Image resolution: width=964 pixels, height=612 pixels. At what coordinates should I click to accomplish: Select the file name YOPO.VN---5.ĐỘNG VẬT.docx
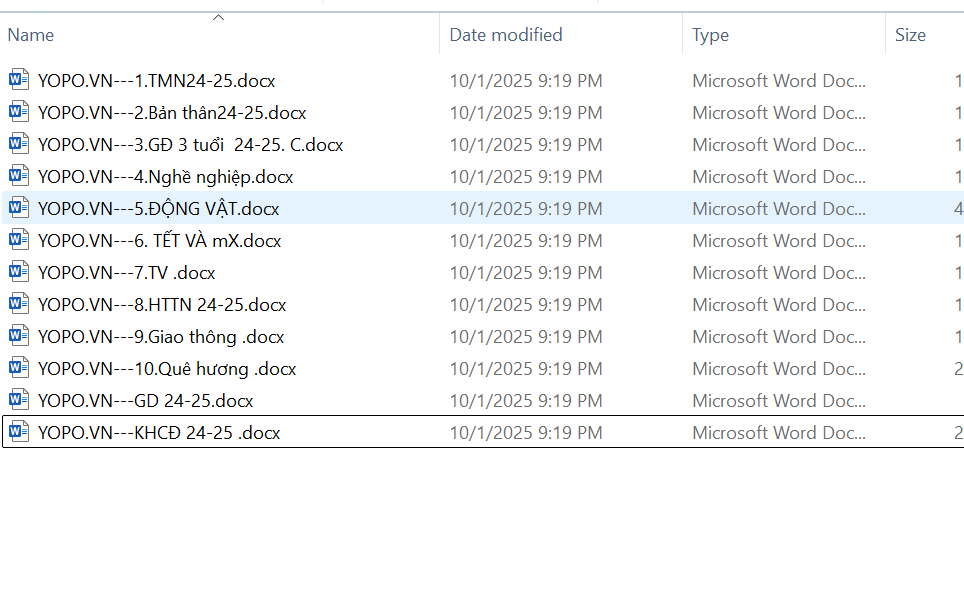pyautogui.click(x=158, y=209)
